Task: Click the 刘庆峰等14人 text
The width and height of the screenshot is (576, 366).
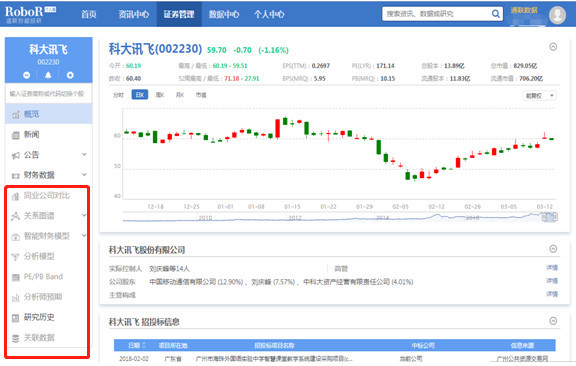Action: coord(169,269)
